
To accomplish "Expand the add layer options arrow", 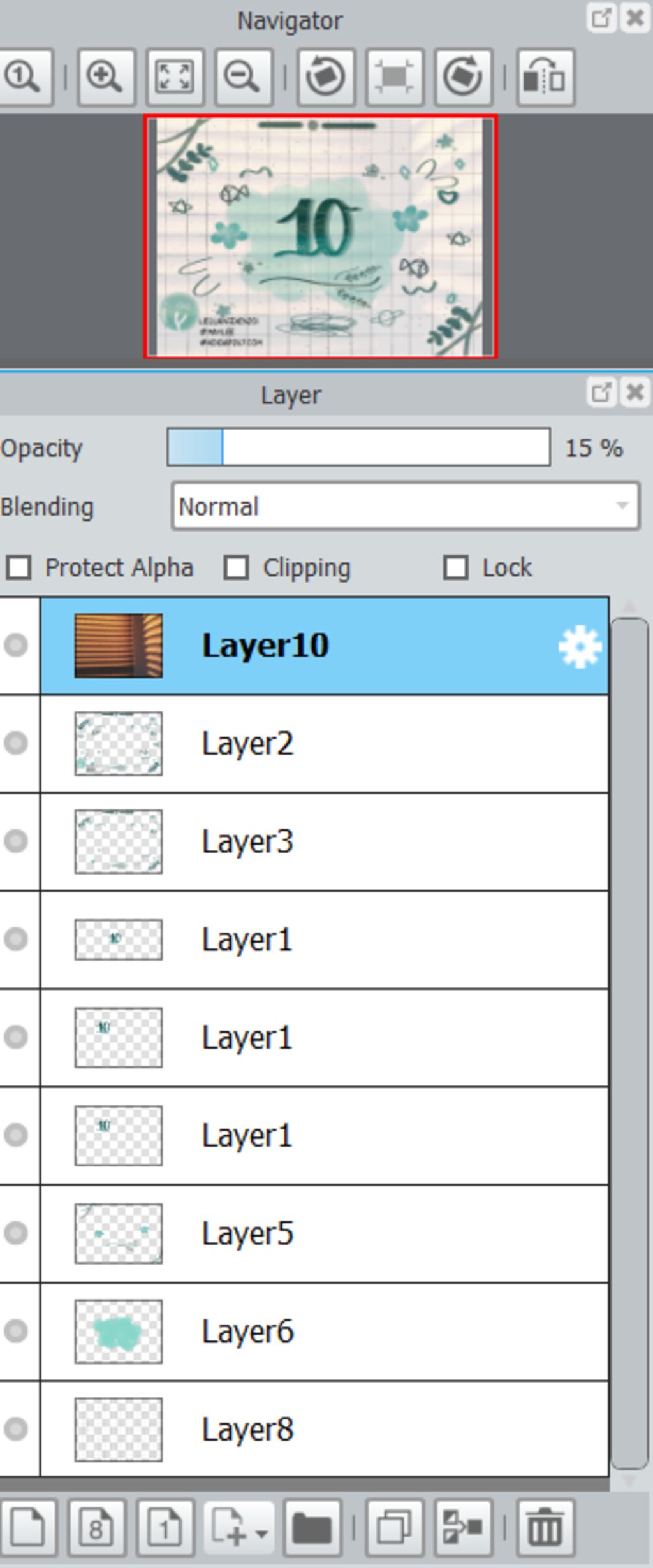I will click(x=261, y=1530).
